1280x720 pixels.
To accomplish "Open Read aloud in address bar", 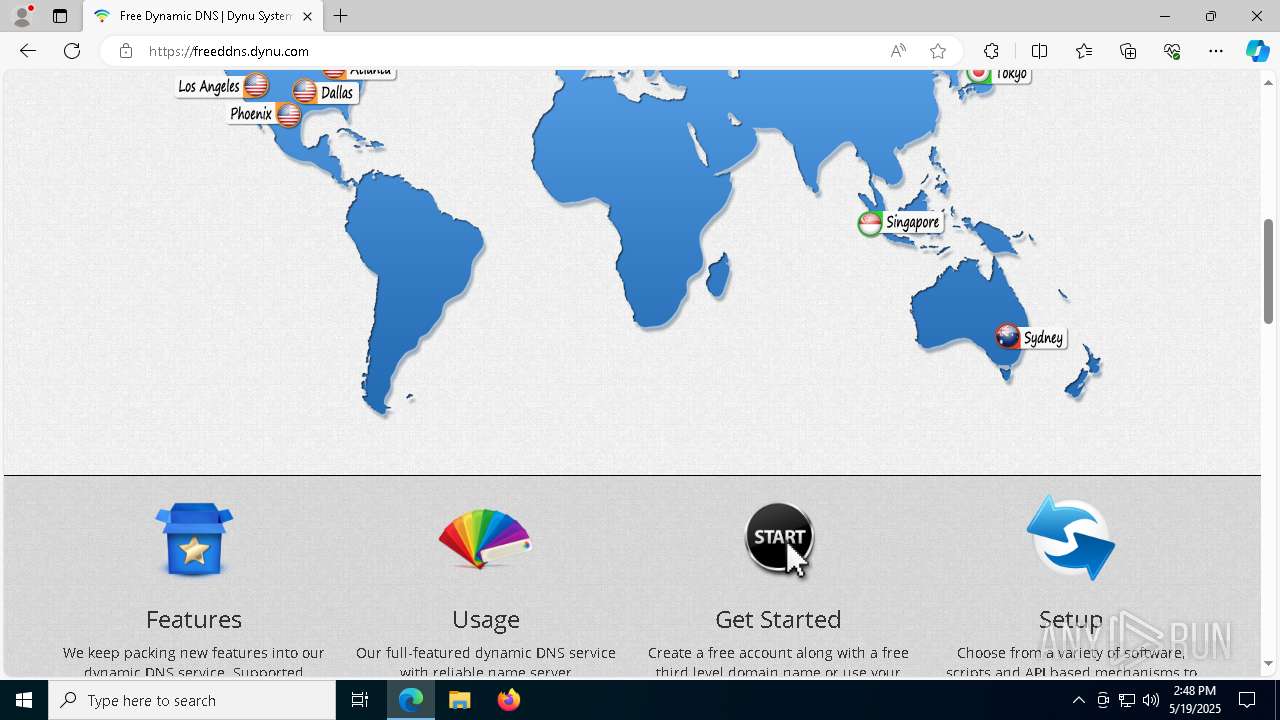I will [898, 51].
